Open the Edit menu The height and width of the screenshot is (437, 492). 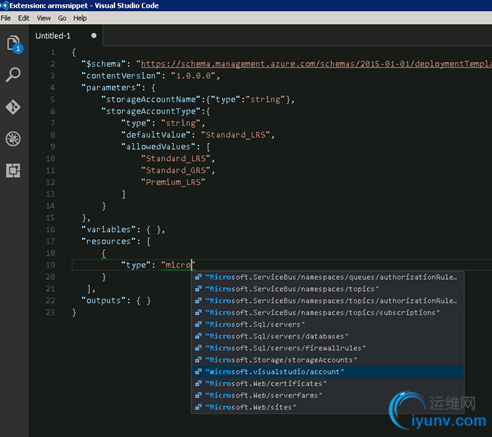coord(23,18)
